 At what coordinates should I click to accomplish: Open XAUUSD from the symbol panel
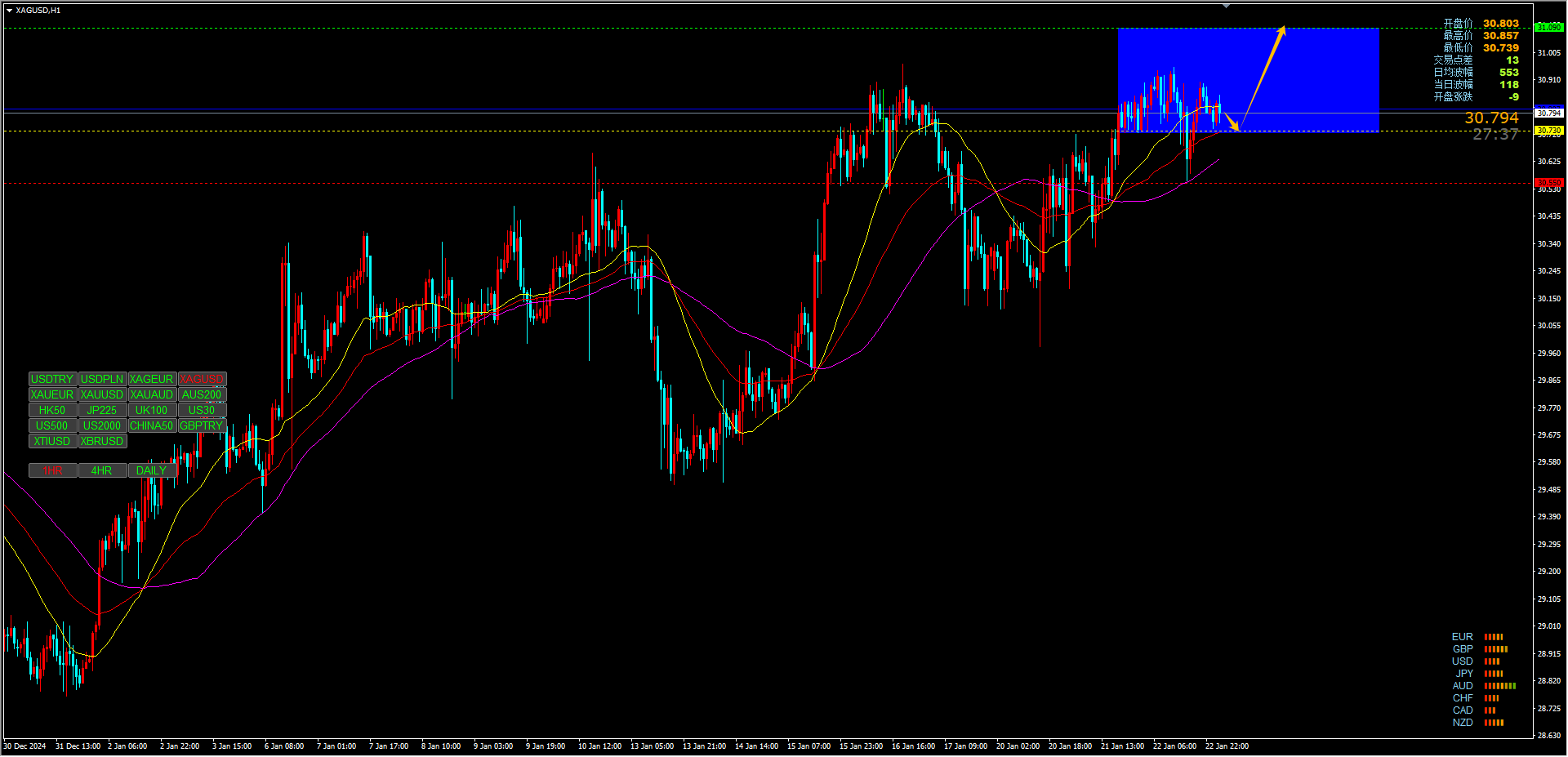tap(103, 395)
